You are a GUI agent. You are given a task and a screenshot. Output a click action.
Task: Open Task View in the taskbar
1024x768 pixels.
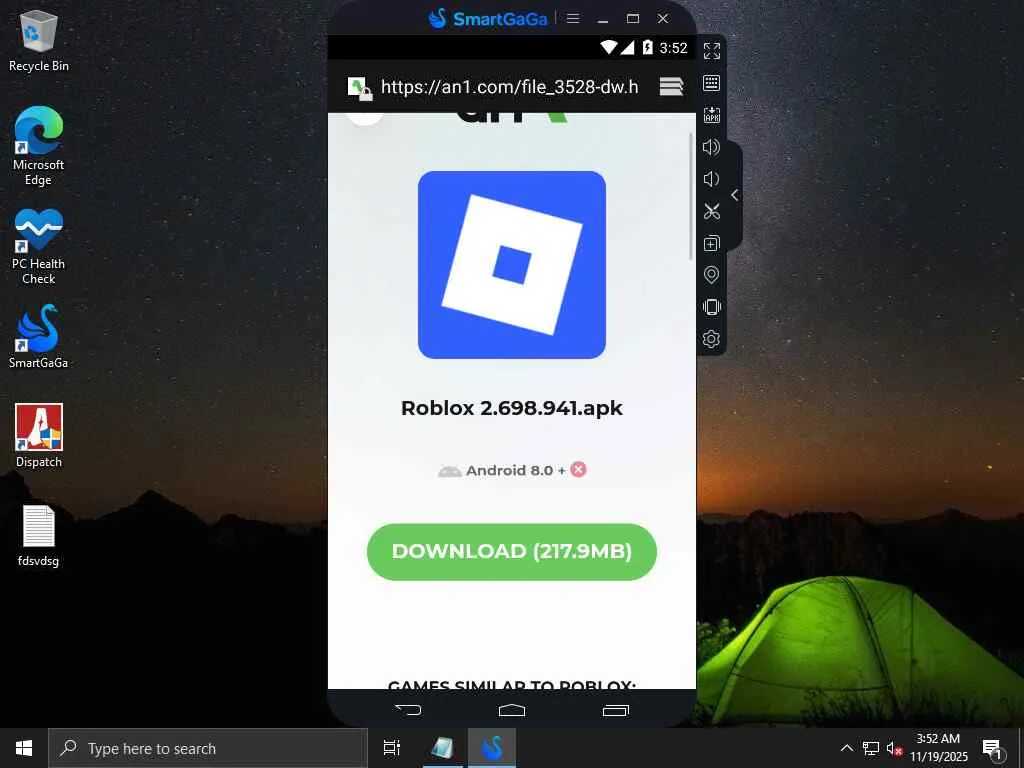tap(392, 748)
